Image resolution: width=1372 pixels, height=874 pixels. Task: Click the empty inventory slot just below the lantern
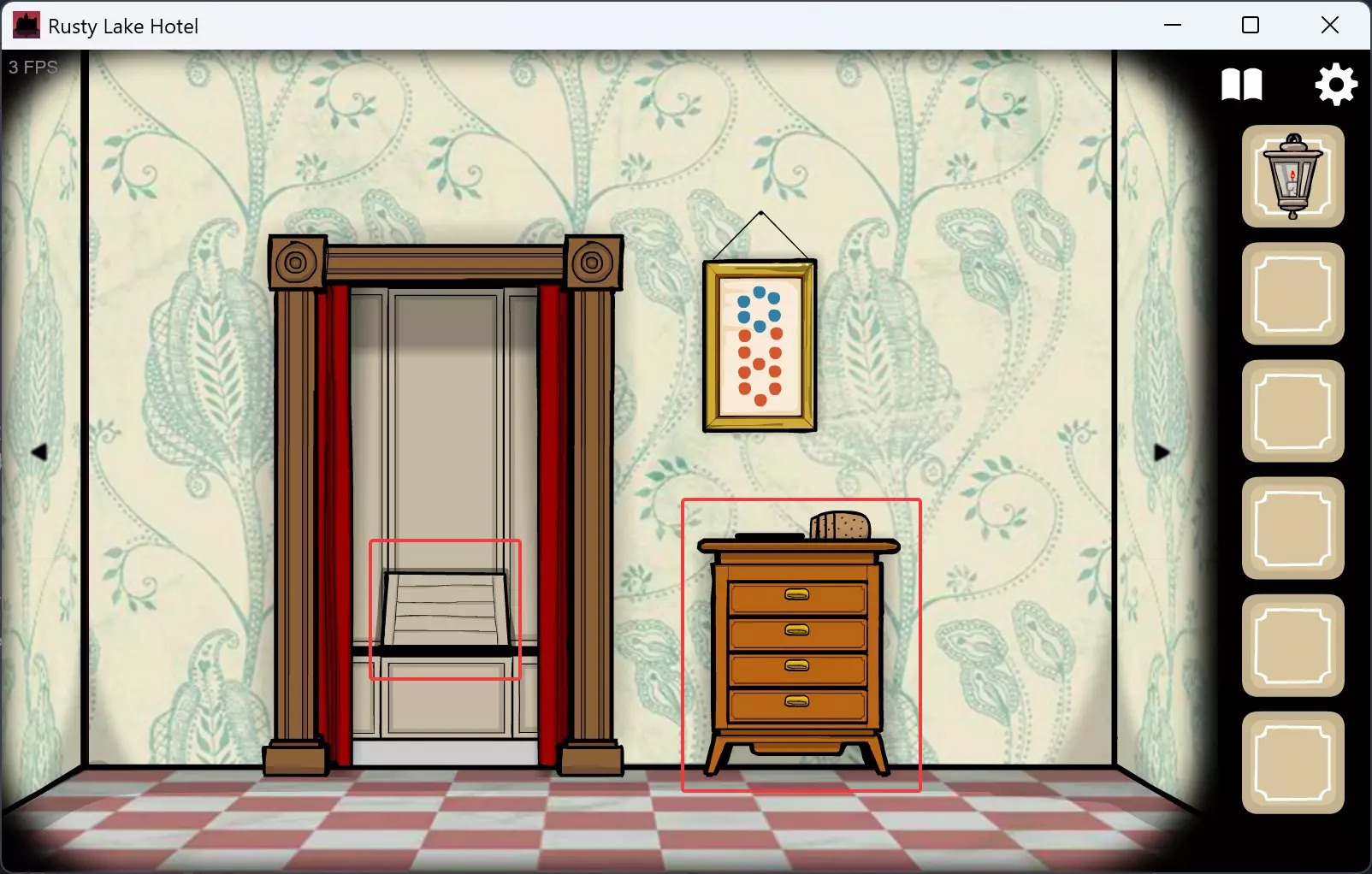tap(1292, 293)
